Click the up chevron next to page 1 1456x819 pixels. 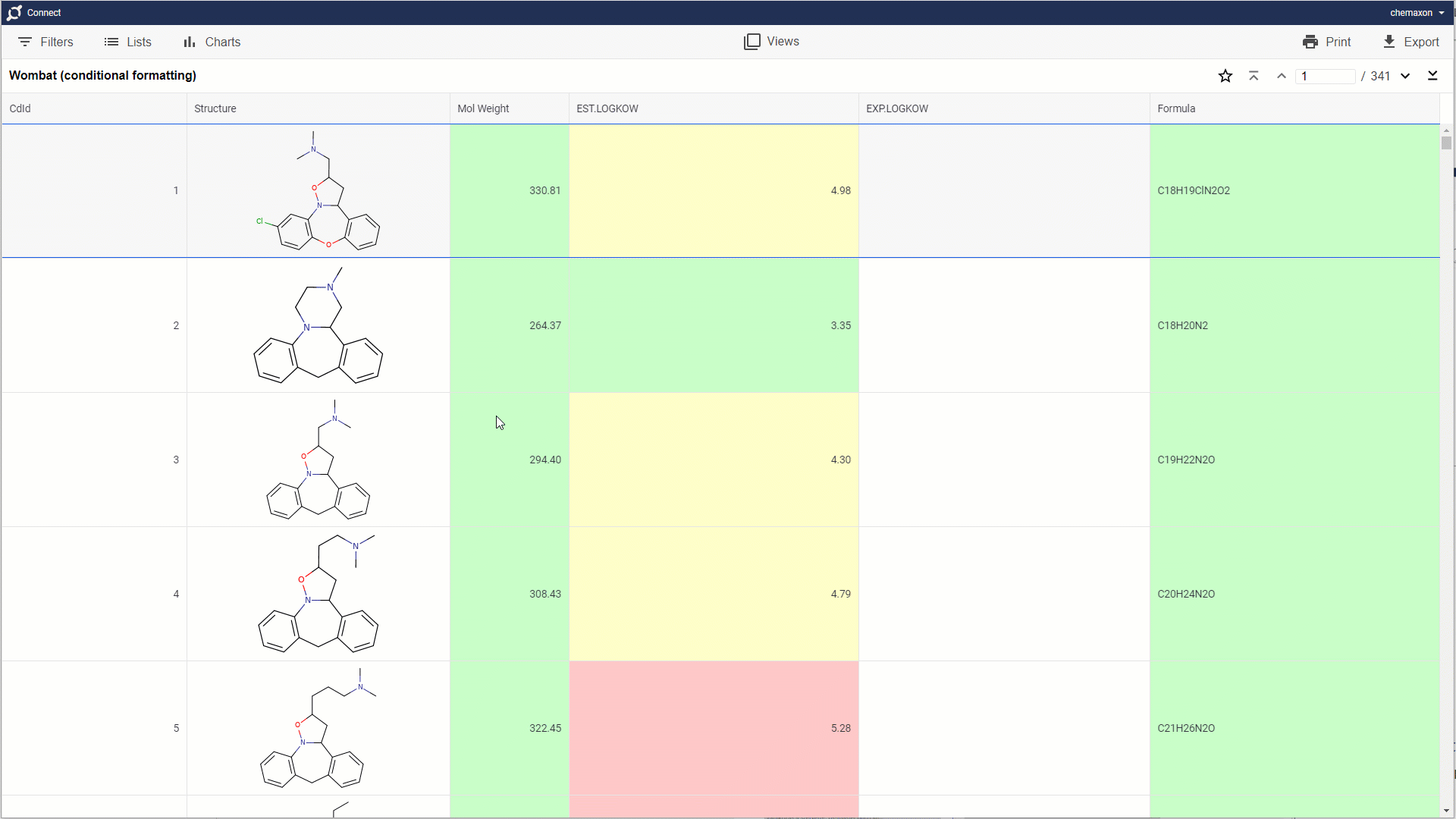[x=1281, y=76]
